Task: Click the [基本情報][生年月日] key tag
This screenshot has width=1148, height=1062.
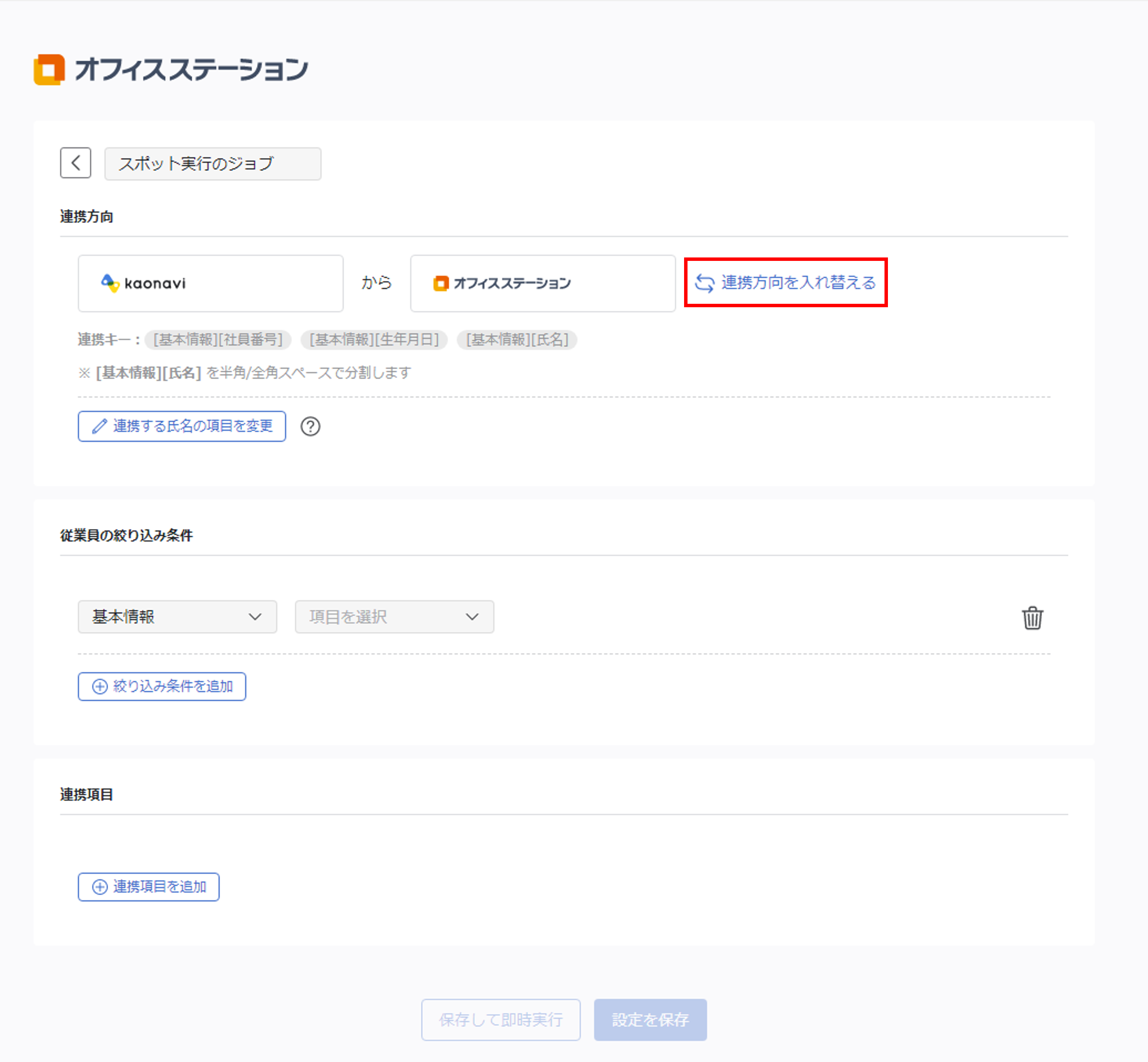Action: point(374,340)
